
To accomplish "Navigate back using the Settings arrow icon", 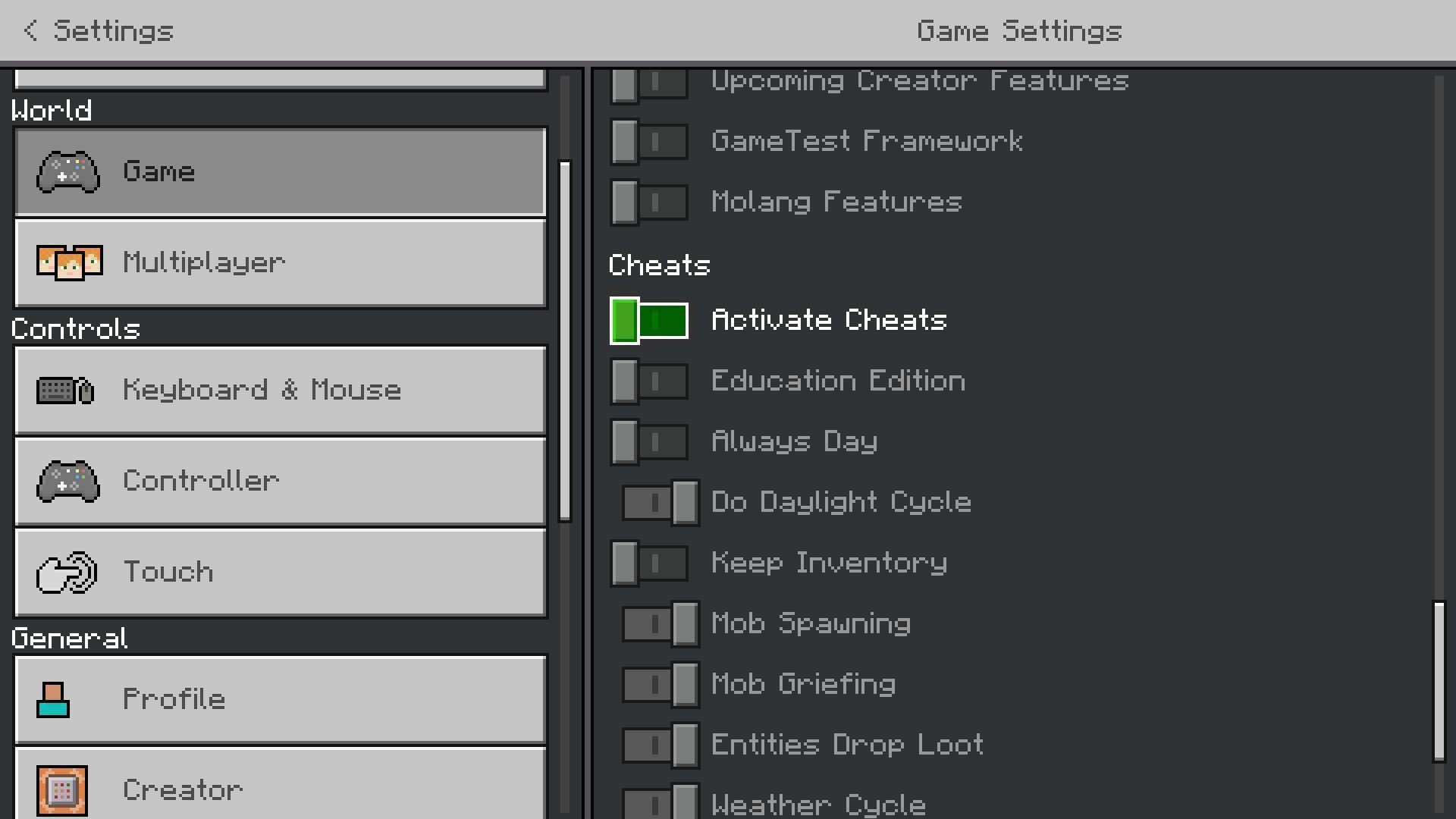I will 29,30.
